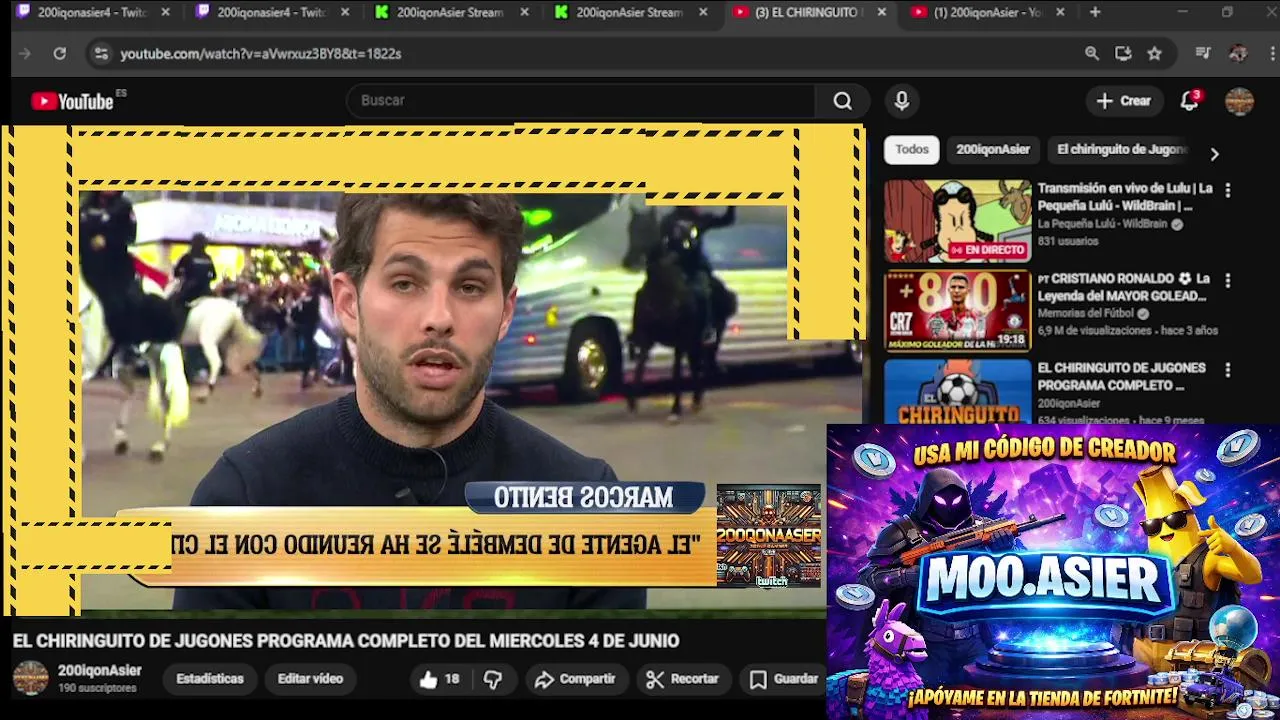1280x720 pixels.
Task: Click the Crear button
Action: [1124, 101]
